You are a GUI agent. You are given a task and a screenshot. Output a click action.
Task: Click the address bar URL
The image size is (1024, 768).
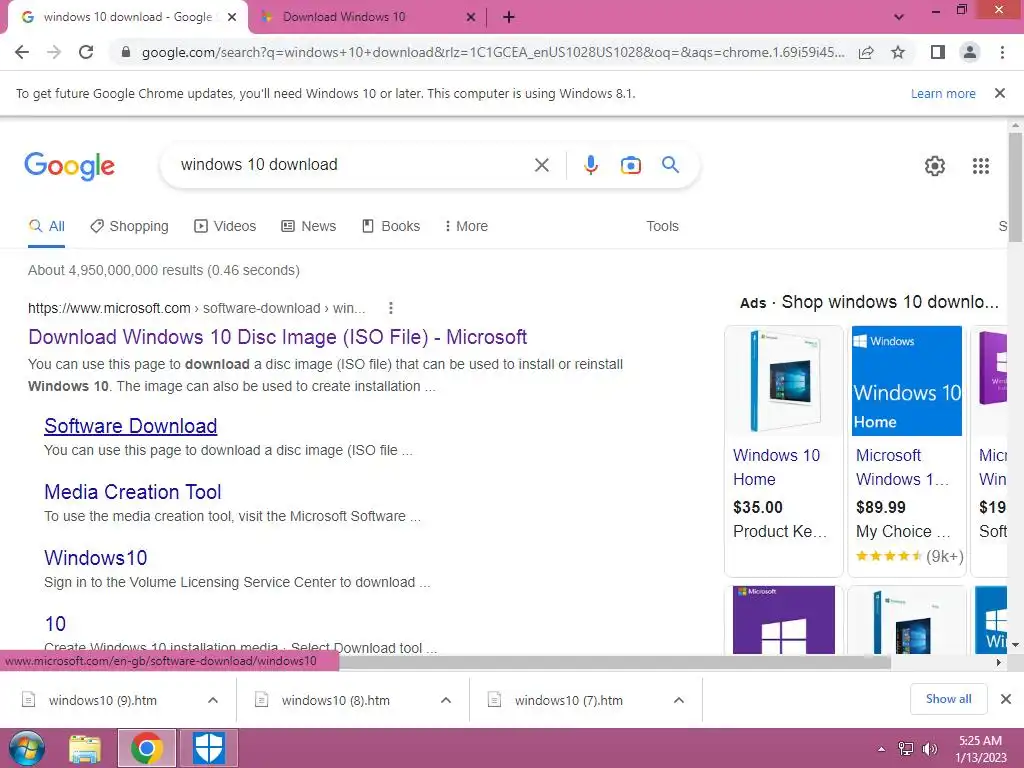pos(493,52)
